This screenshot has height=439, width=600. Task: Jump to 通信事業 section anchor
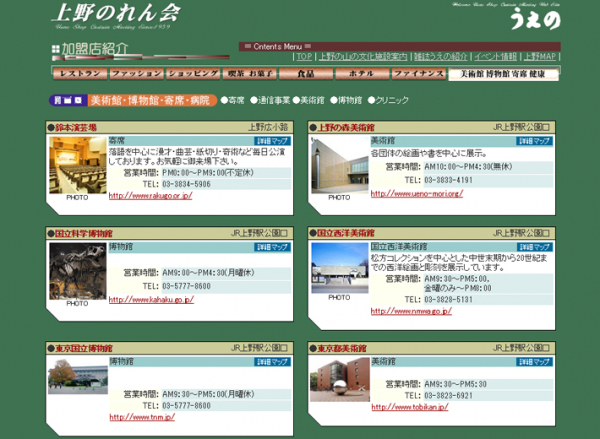[270, 100]
